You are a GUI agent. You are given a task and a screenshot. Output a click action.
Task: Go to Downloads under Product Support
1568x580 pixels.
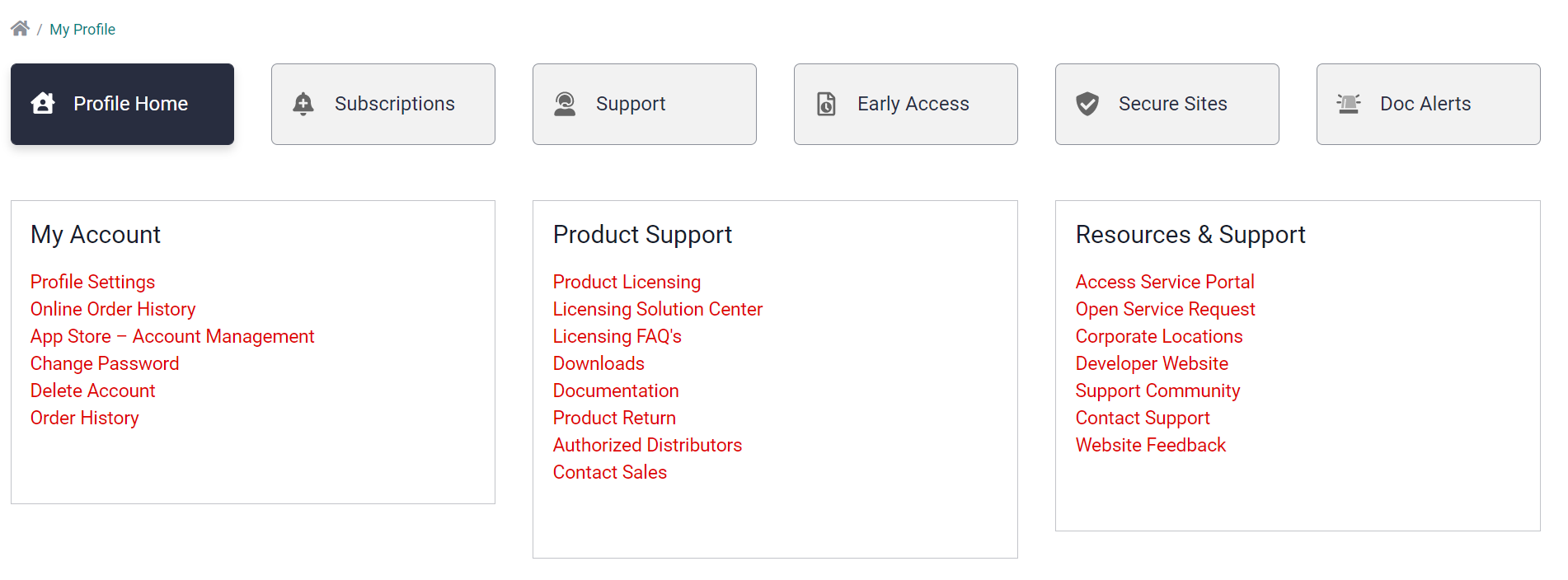click(599, 363)
